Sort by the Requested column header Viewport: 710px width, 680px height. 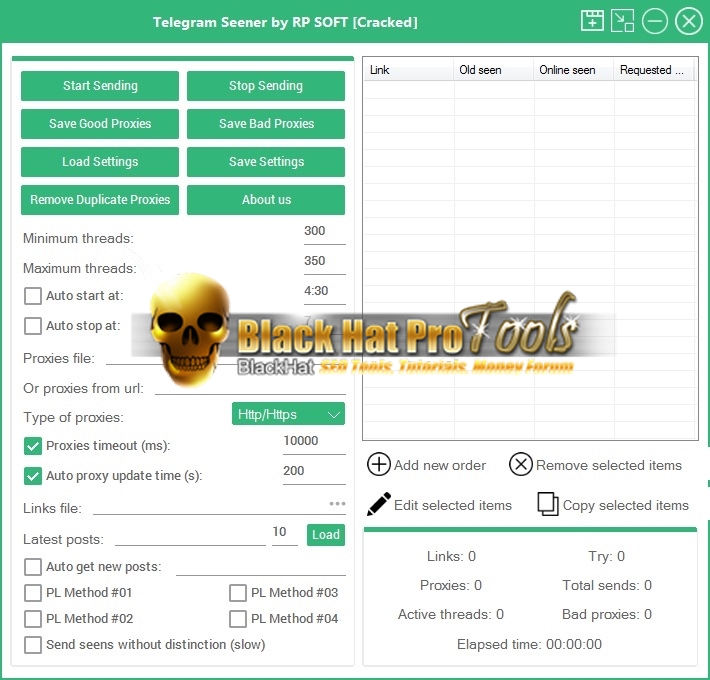653,70
